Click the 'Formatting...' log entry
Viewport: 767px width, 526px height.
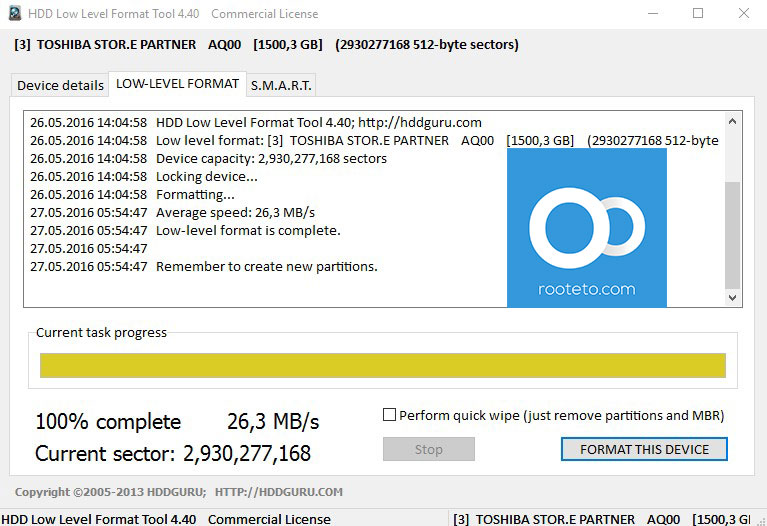[132, 195]
